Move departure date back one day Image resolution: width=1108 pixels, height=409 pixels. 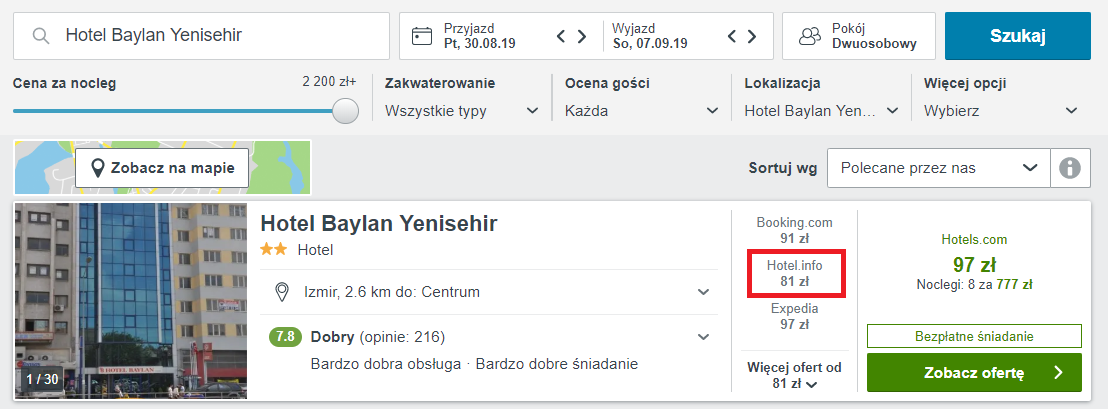tap(732, 36)
